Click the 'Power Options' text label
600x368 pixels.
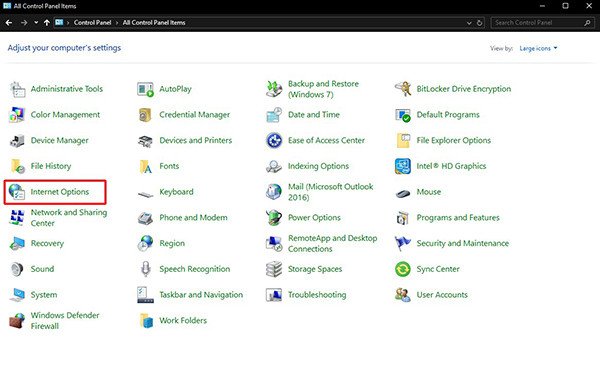(314, 218)
